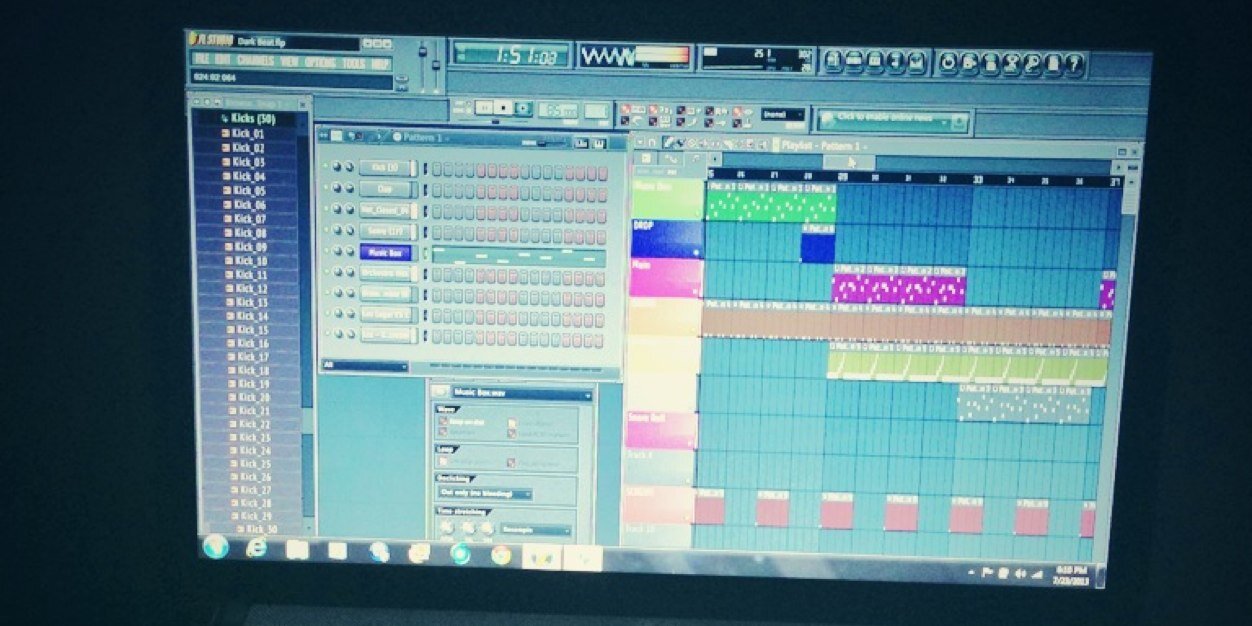Click the key-shaped round icon in top toolbar
This screenshot has height=626, width=1252.
point(1031,63)
